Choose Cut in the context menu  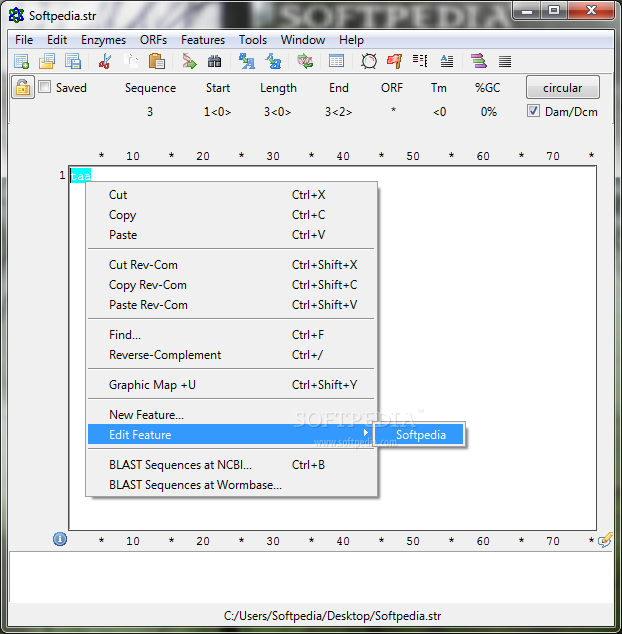click(x=231, y=194)
